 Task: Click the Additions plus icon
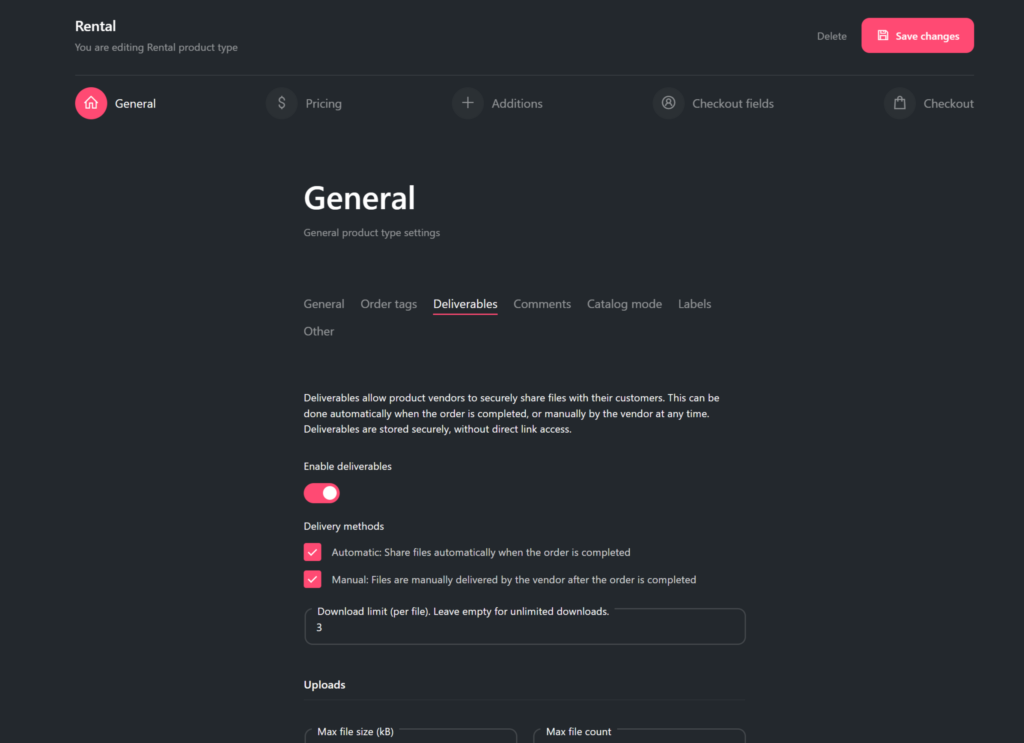pyautogui.click(x=467, y=103)
